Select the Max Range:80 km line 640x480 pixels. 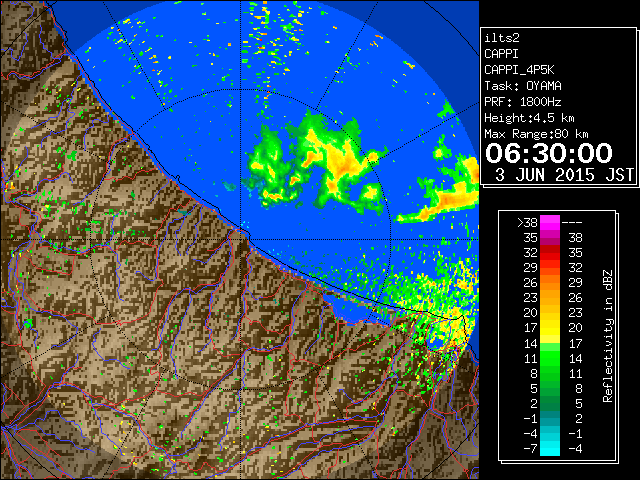[x=536, y=134]
